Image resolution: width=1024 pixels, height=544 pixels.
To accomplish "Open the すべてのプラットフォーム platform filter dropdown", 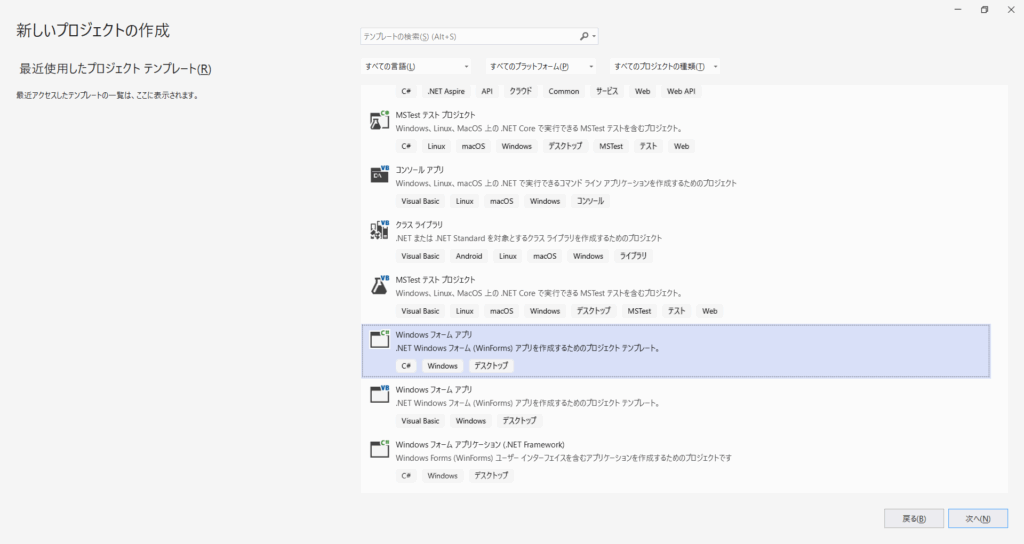I will 541,67.
